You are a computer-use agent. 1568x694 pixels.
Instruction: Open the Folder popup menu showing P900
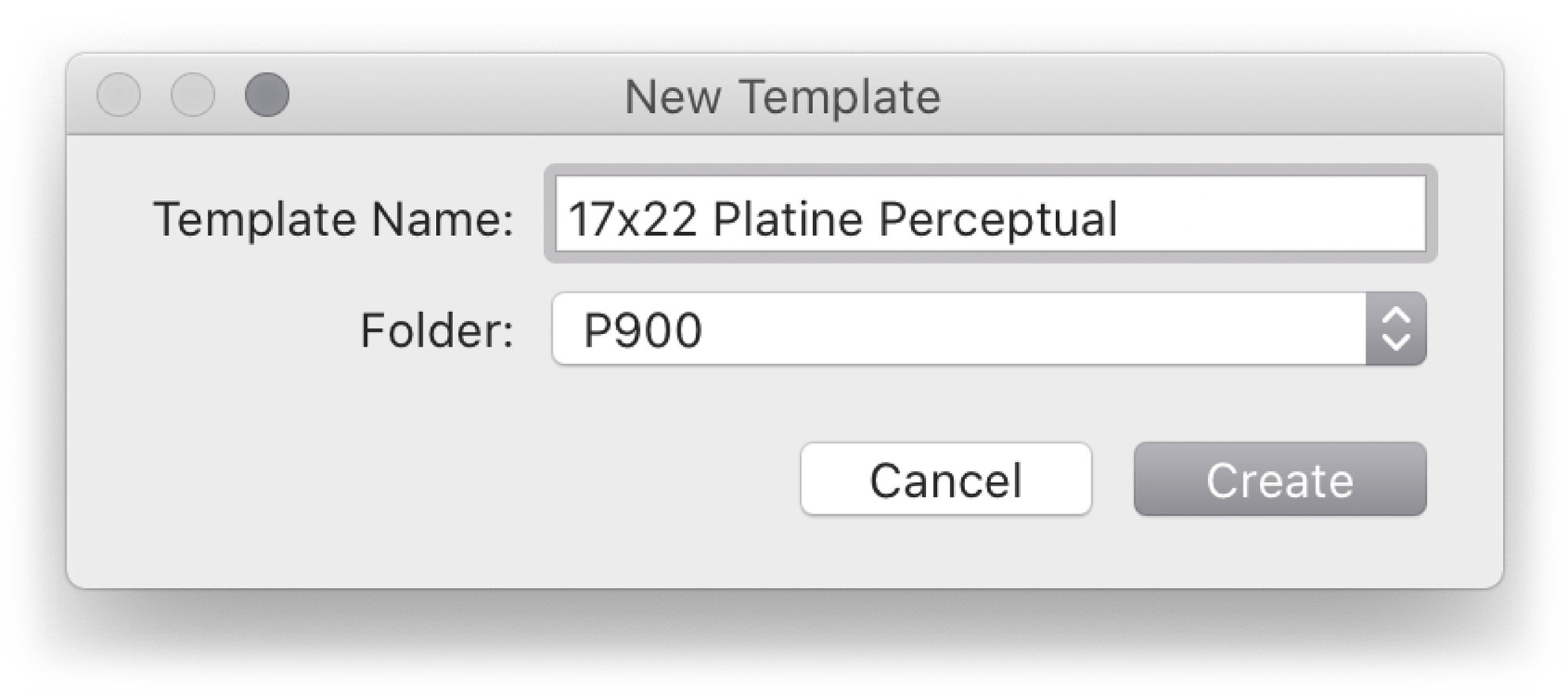point(958,329)
